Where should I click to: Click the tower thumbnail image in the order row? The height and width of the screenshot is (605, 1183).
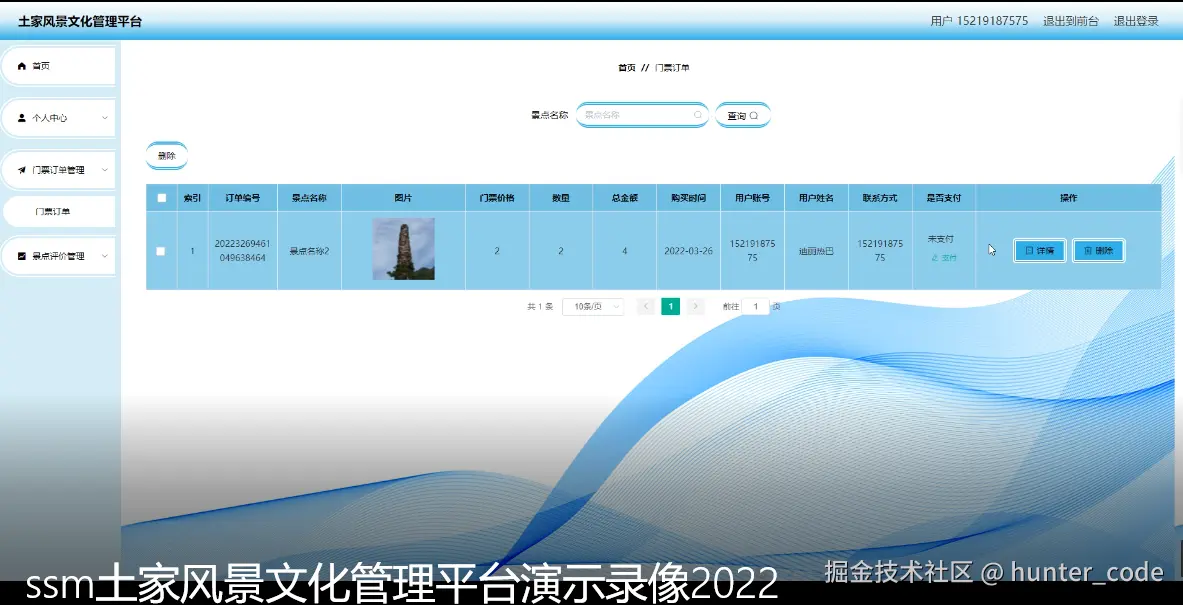coord(404,249)
